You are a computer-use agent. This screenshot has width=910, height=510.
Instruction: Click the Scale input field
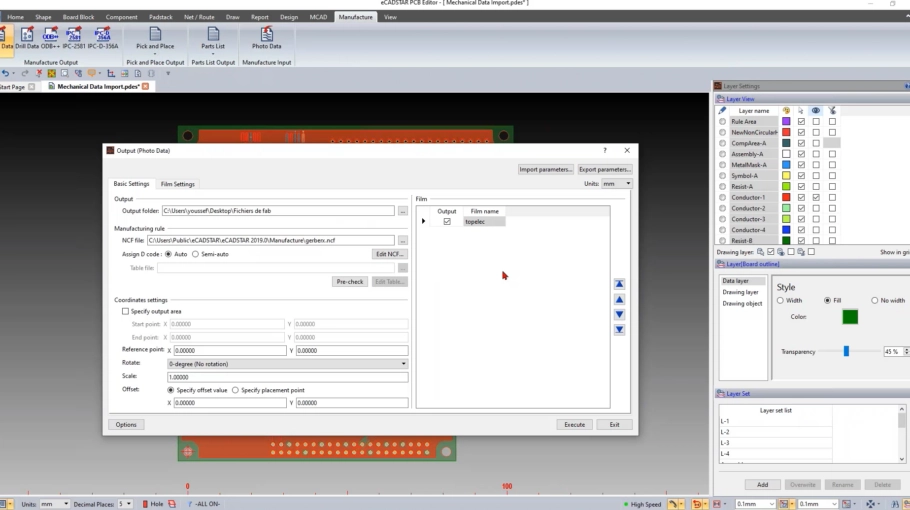pyautogui.click(x=288, y=377)
